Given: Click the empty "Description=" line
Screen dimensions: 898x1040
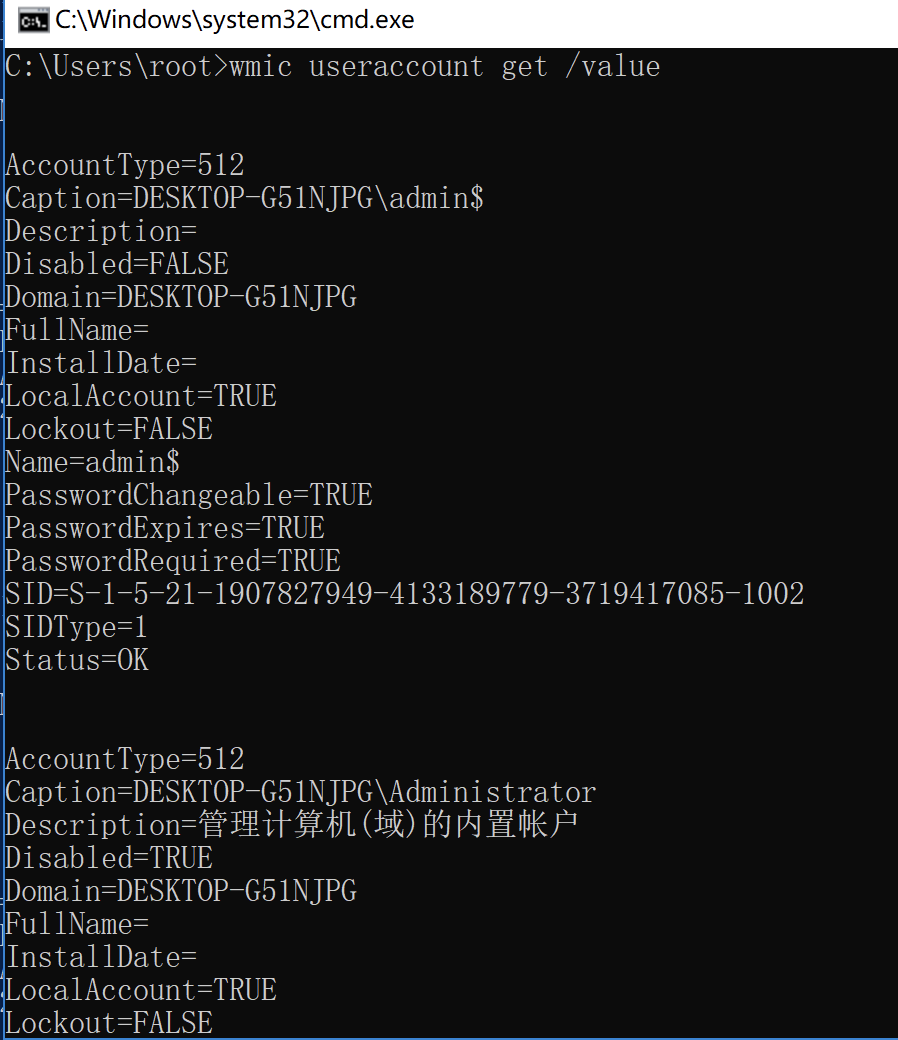Looking at the screenshot, I should tap(100, 231).
